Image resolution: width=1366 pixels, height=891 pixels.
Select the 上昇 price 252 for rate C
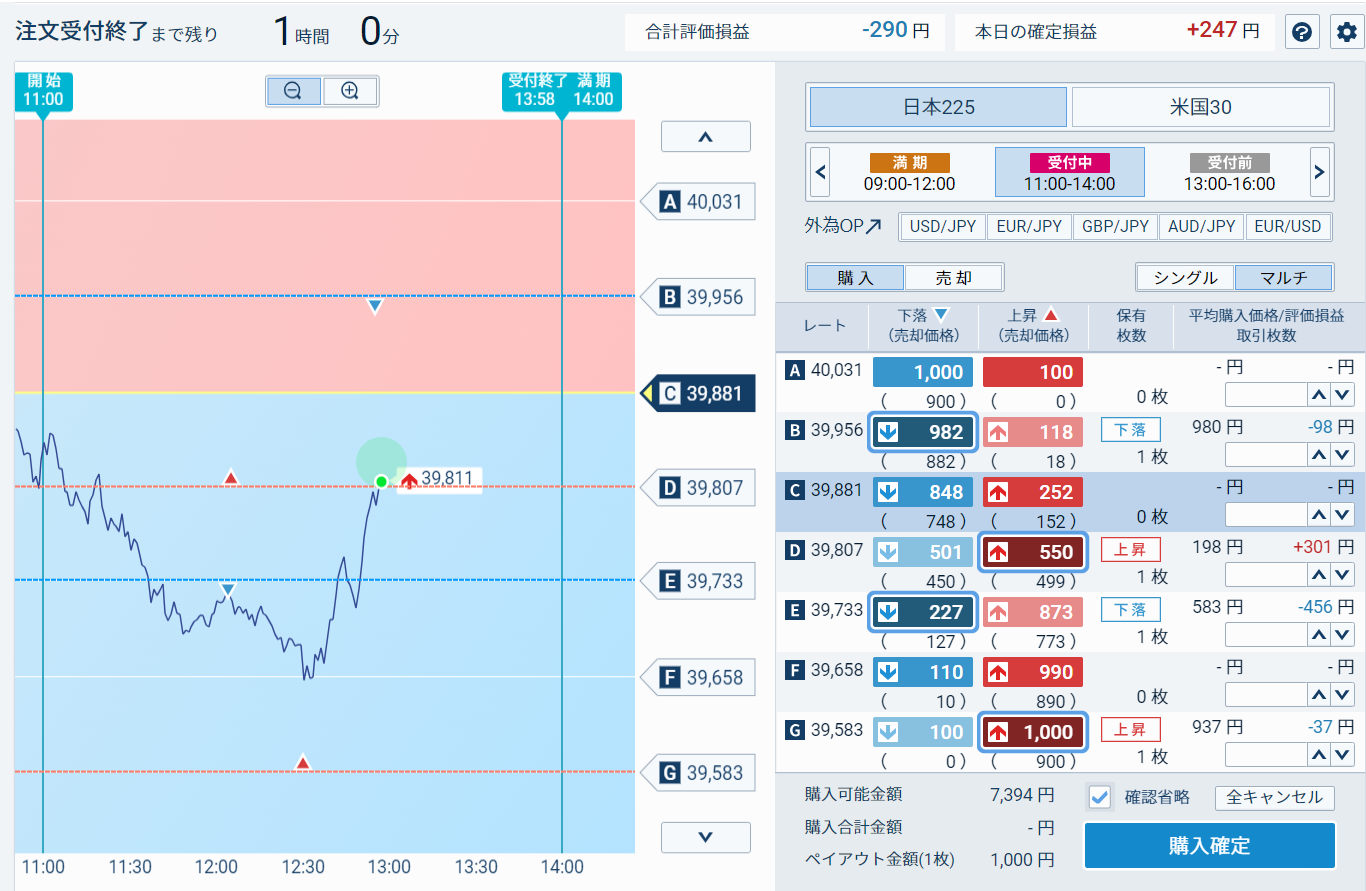pos(1033,492)
